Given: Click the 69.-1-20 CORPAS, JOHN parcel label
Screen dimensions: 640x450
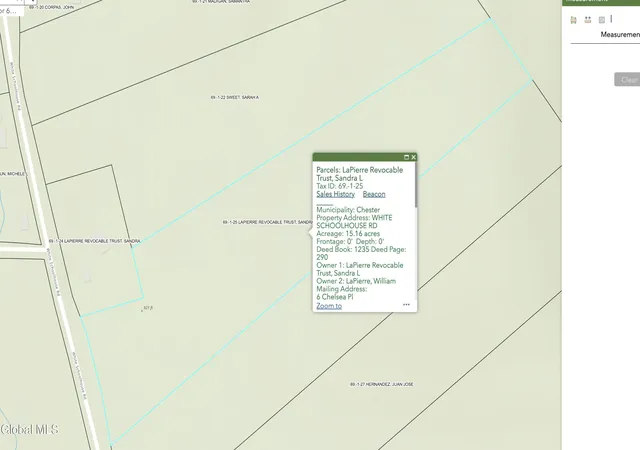Looking at the screenshot, I should (x=51, y=7).
